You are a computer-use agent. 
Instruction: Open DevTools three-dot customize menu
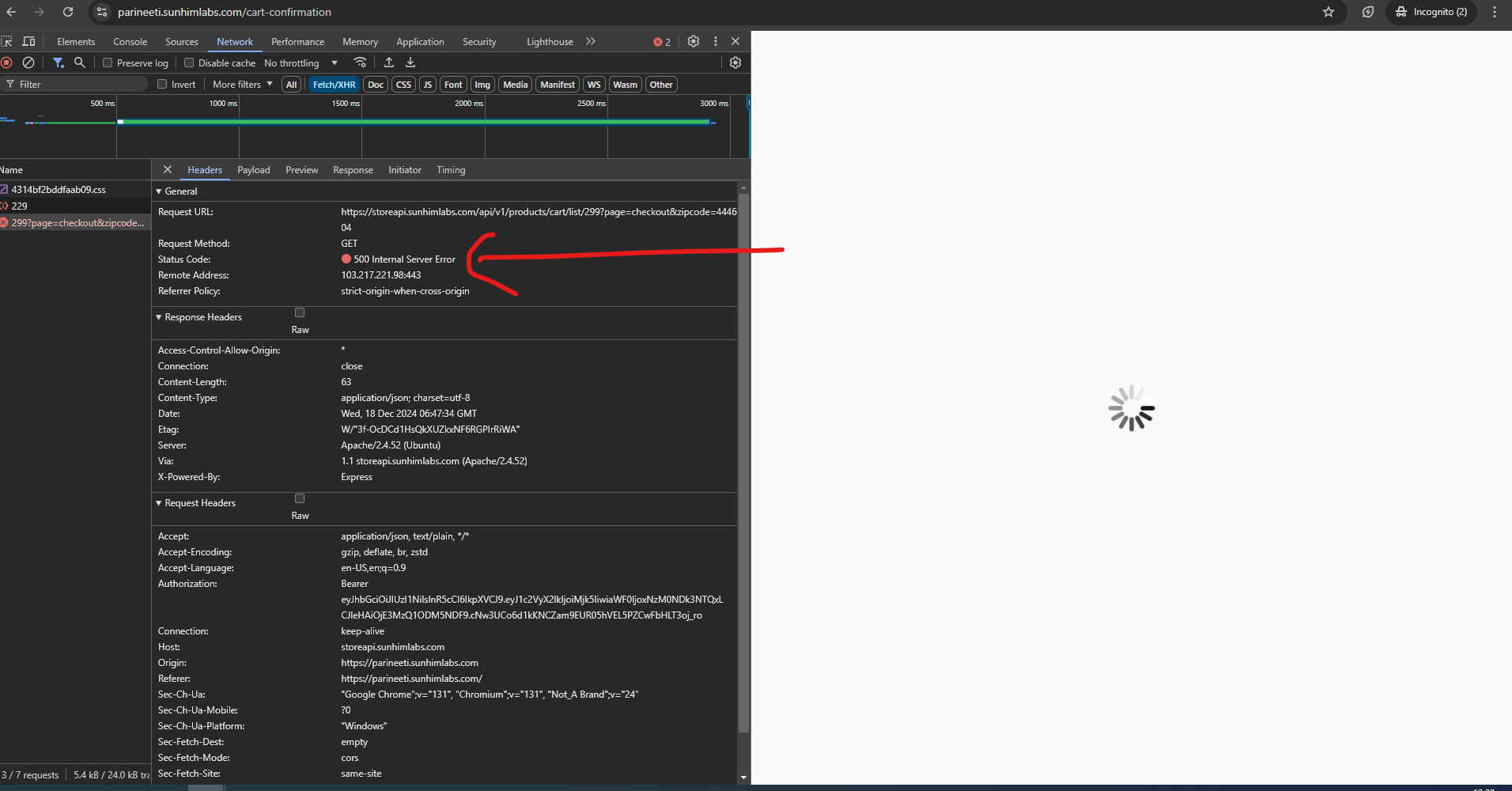pyautogui.click(x=716, y=41)
